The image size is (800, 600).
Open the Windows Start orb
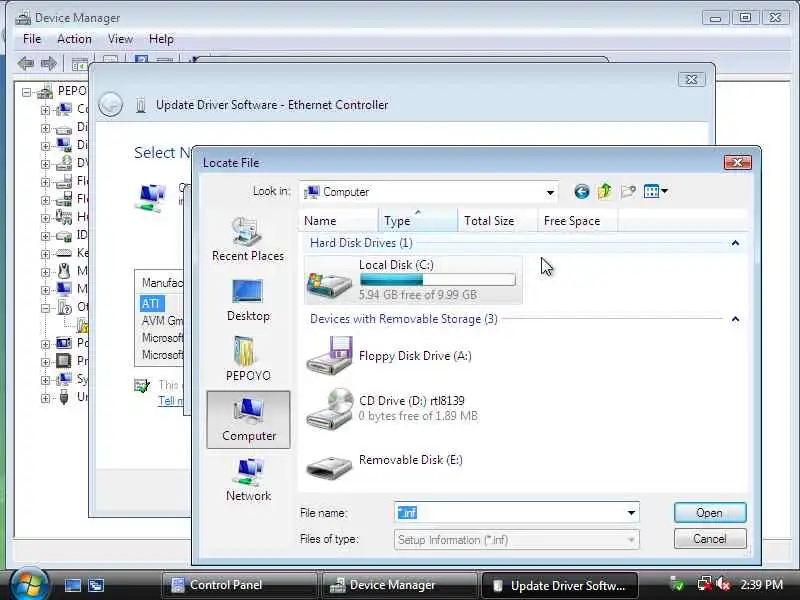[29, 584]
